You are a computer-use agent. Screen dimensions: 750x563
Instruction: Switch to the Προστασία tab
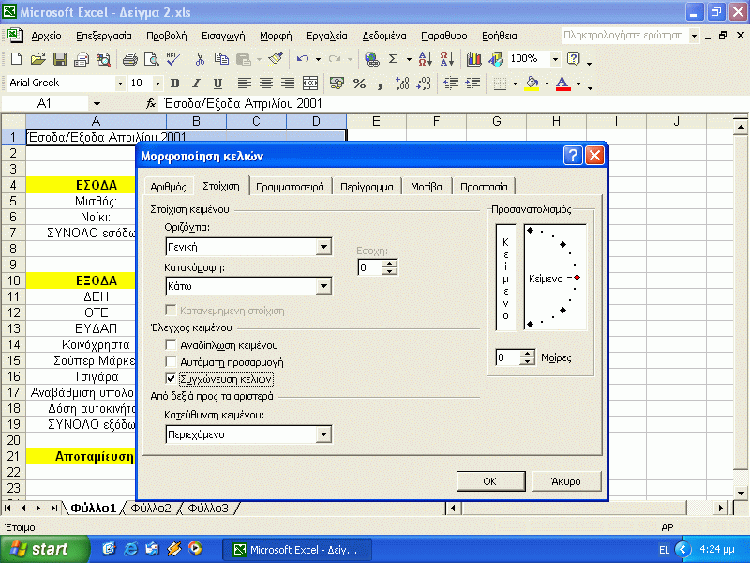(x=484, y=187)
